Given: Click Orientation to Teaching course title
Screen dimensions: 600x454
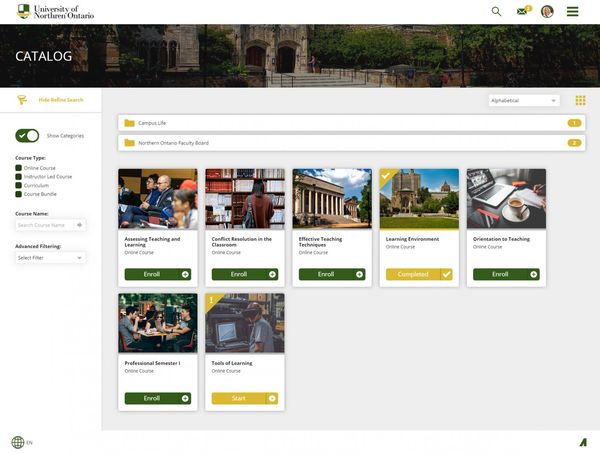Looking at the screenshot, I should (501, 239).
